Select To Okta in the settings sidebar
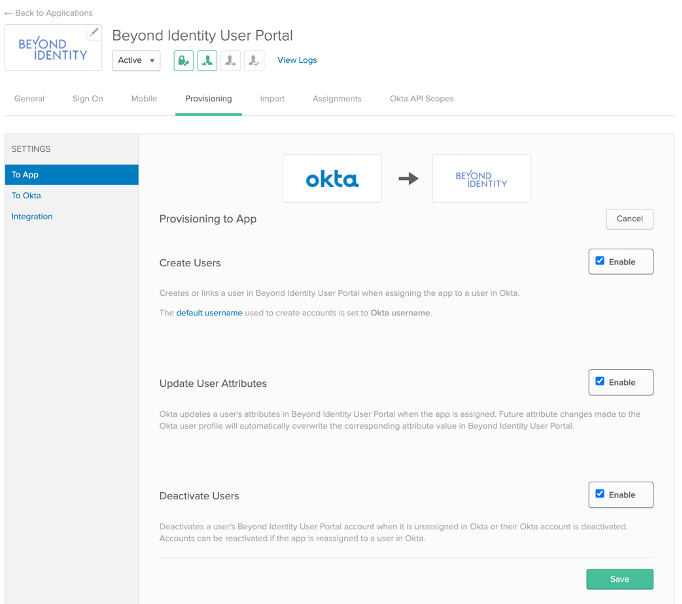Screen dimensions: 682x604 tap(27, 195)
